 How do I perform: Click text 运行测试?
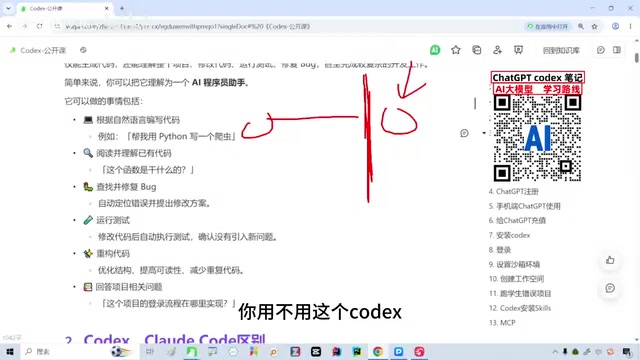click(x=113, y=220)
